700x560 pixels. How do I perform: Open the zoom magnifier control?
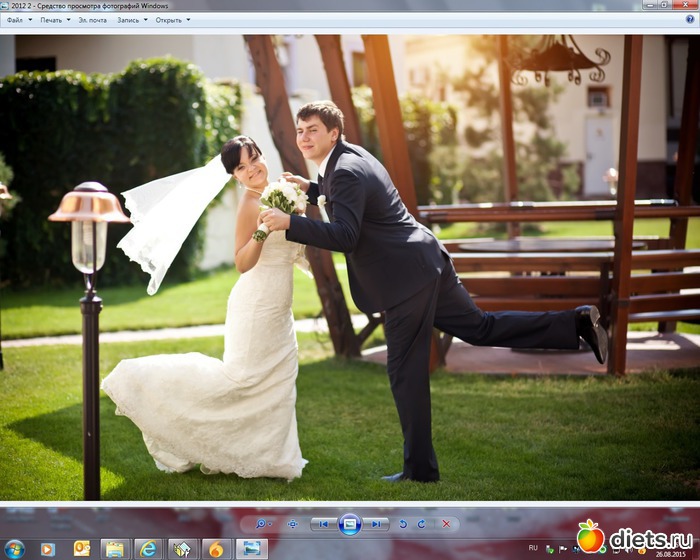pyautogui.click(x=263, y=523)
